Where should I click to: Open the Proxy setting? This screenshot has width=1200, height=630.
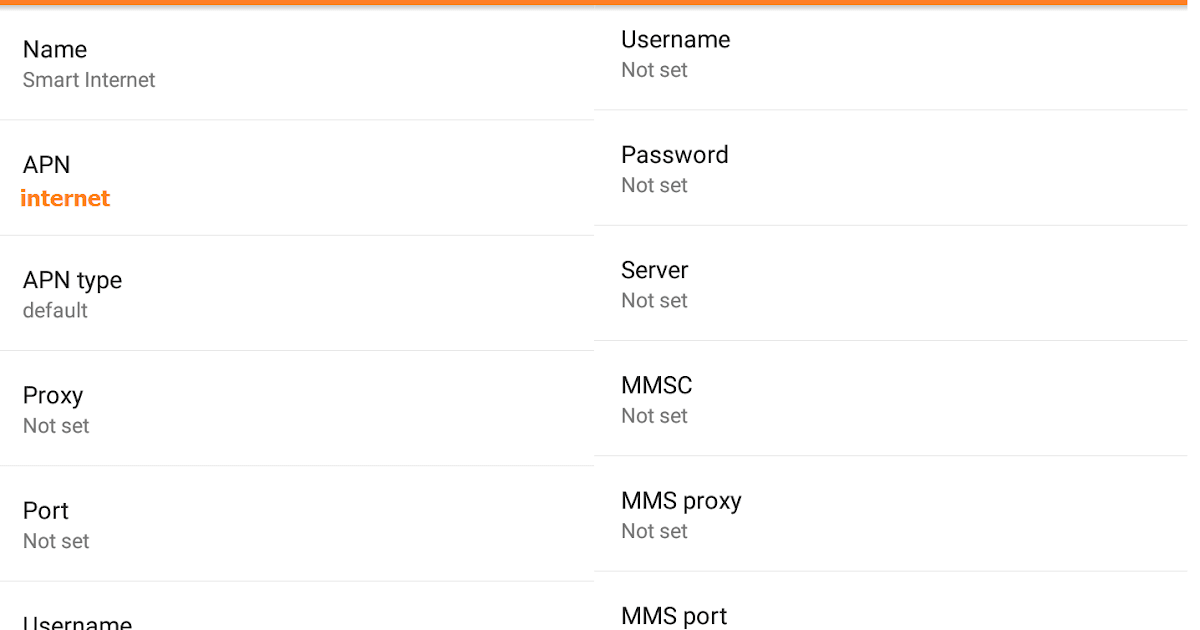coord(53,395)
